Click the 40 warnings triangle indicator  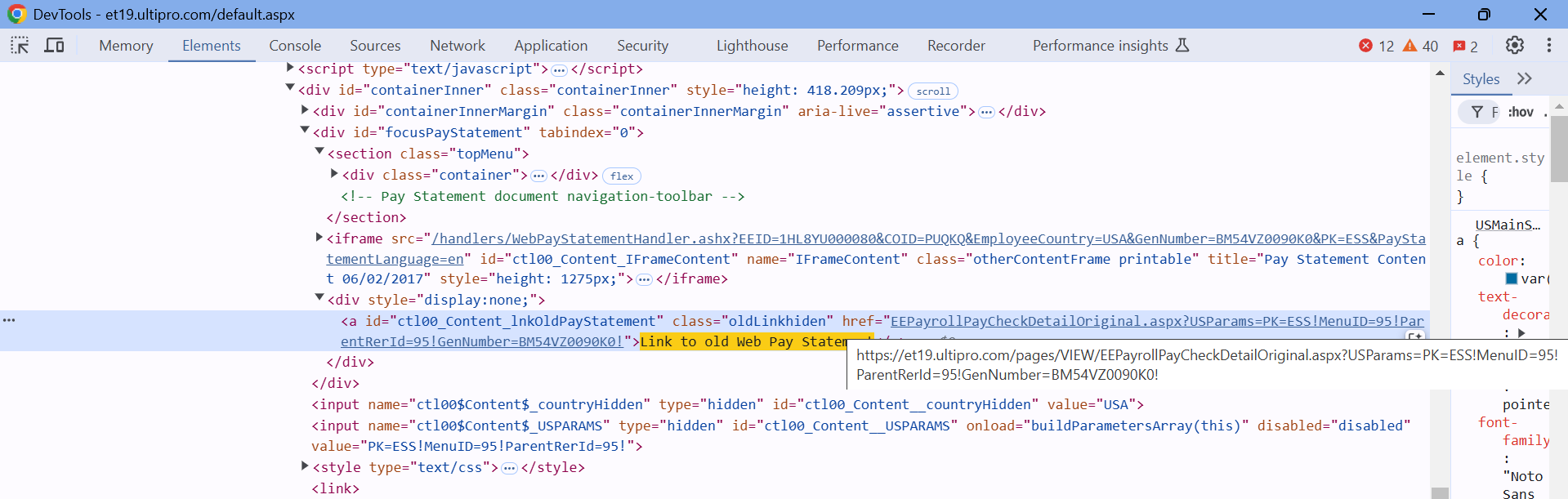click(1421, 46)
